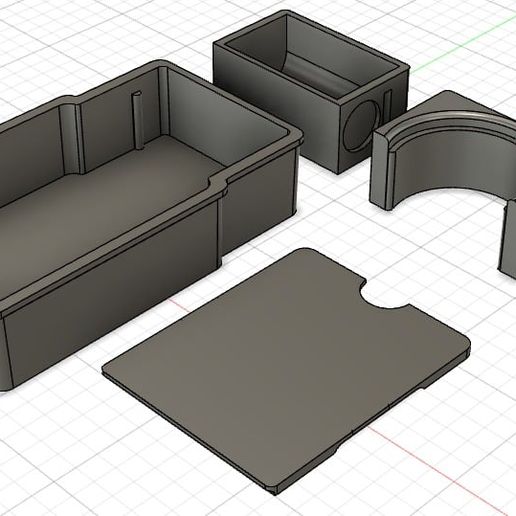Viewport: 516px width, 516px height.
Task: Select the thin cylindrical post inside the tray
Action: (x=137, y=120)
